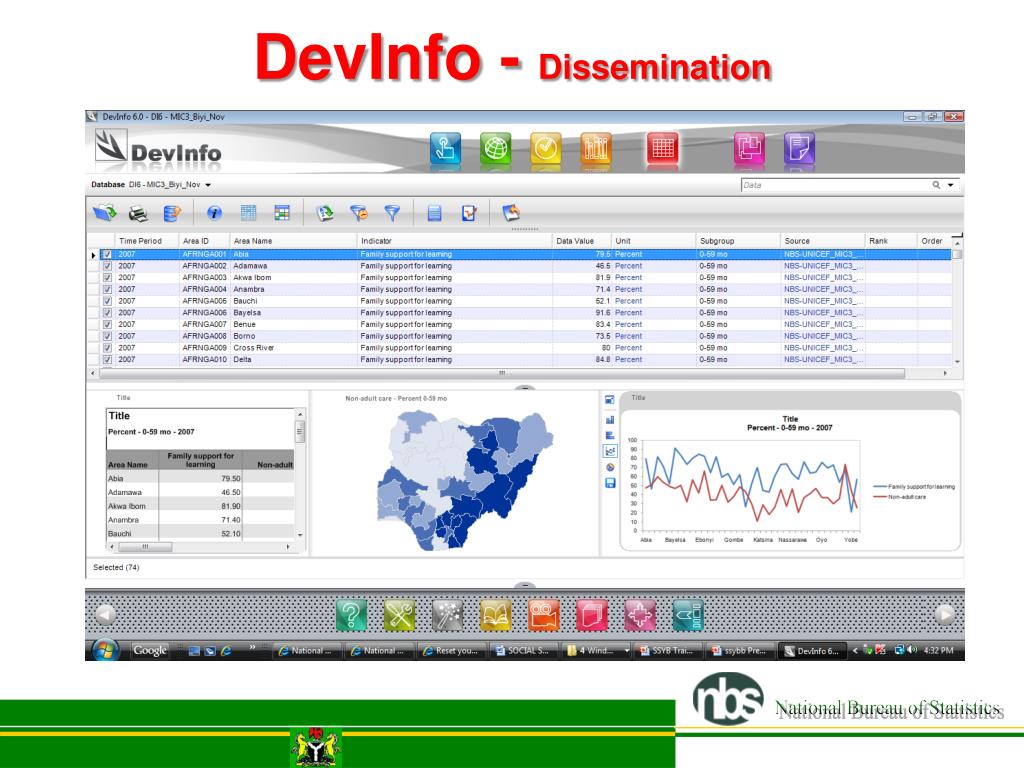This screenshot has width=1024, height=768.
Task: Click the database export toolbar icon
Action: point(172,214)
